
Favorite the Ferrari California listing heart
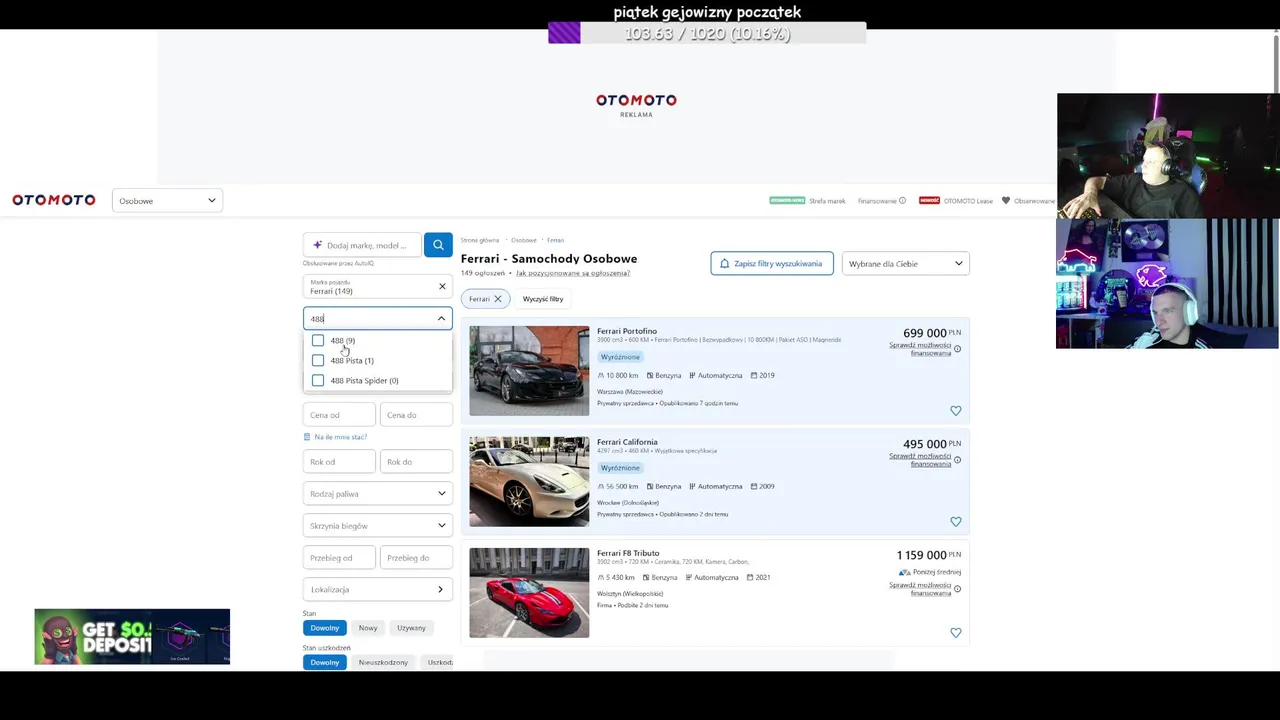(x=956, y=522)
